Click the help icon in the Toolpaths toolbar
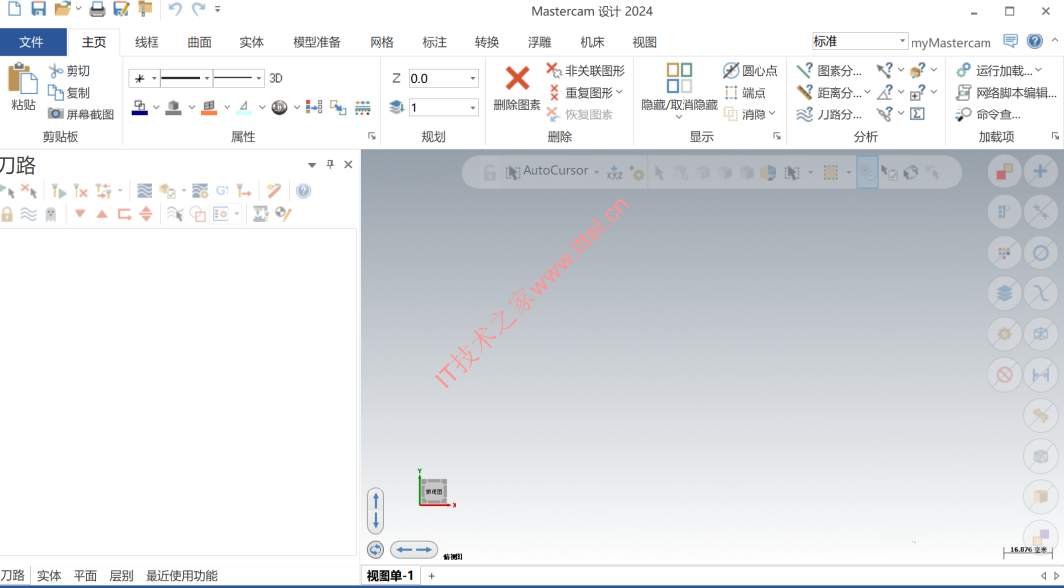1064x588 pixels. [x=303, y=191]
